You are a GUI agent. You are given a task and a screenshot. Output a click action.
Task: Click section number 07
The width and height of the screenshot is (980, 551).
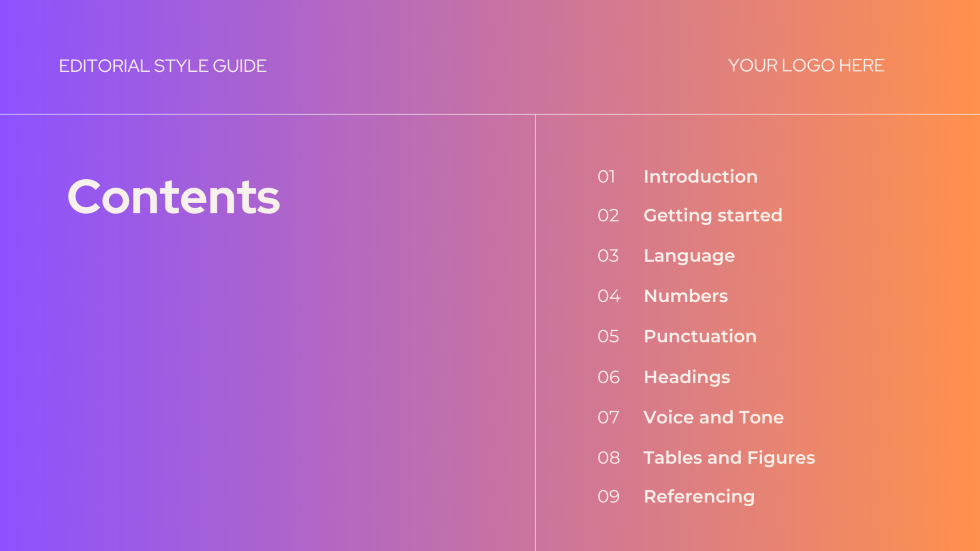608,417
